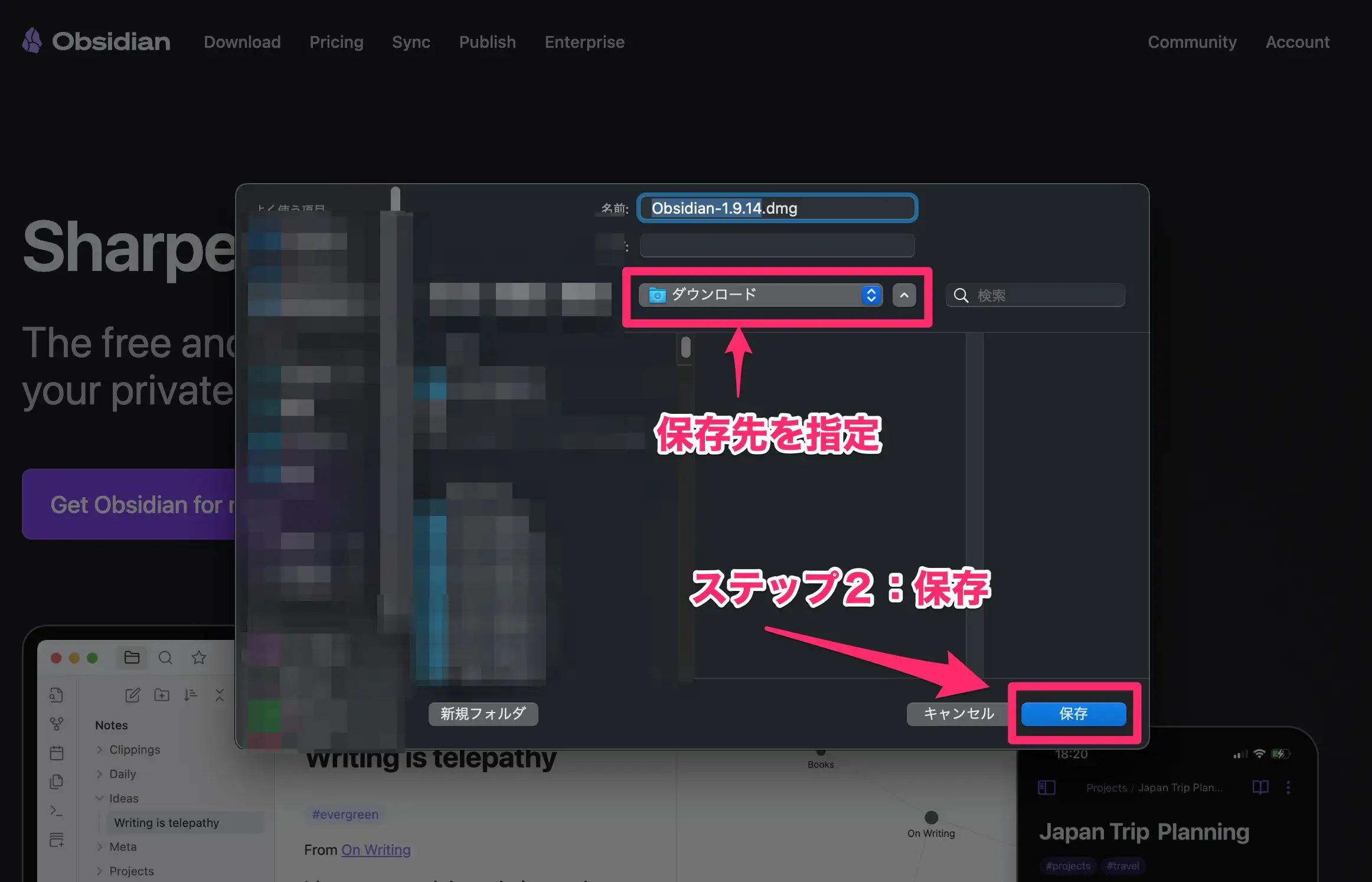Go to the Enterprise page
The width and height of the screenshot is (1372, 882).
tap(584, 42)
